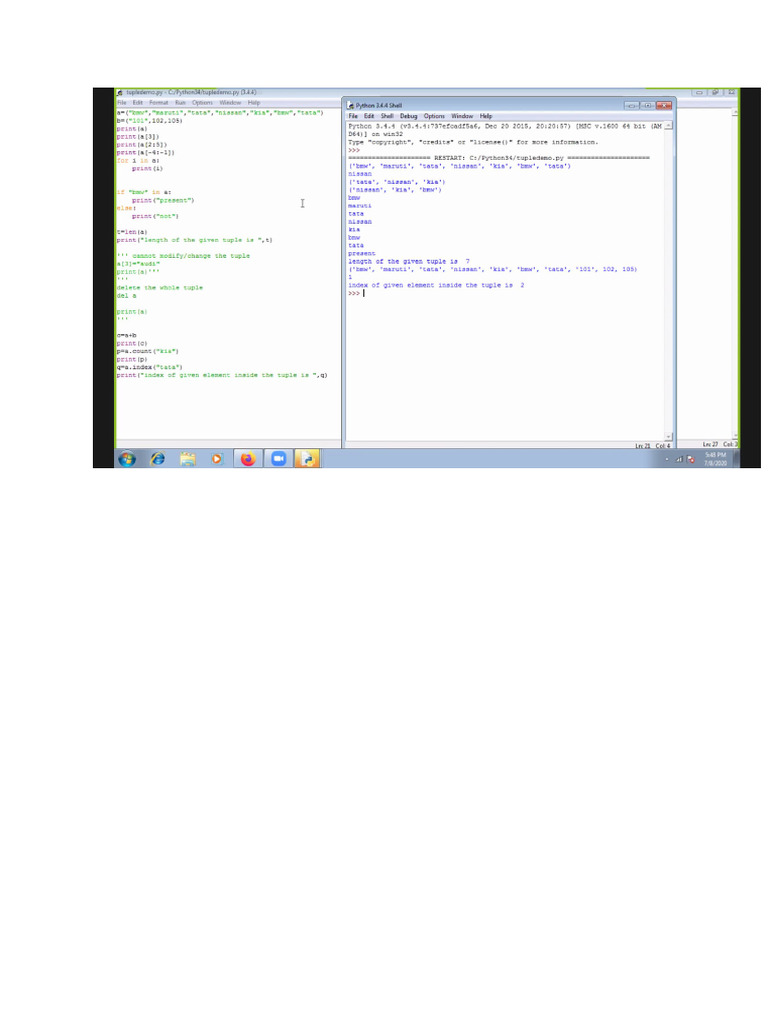
Task: Click the code line 'if "bmw" in a:'
Action: [144, 193]
